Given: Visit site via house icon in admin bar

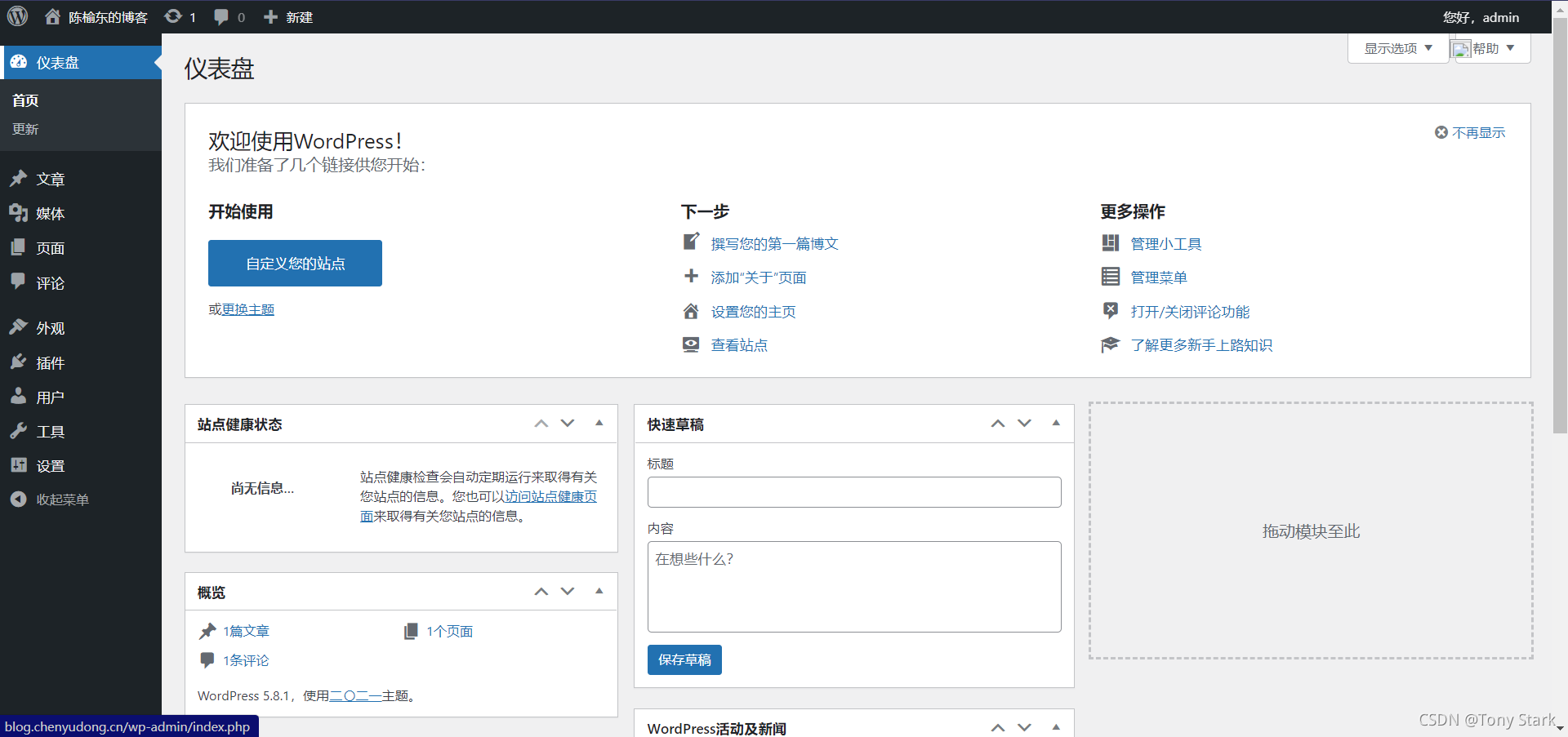Looking at the screenshot, I should (52, 16).
